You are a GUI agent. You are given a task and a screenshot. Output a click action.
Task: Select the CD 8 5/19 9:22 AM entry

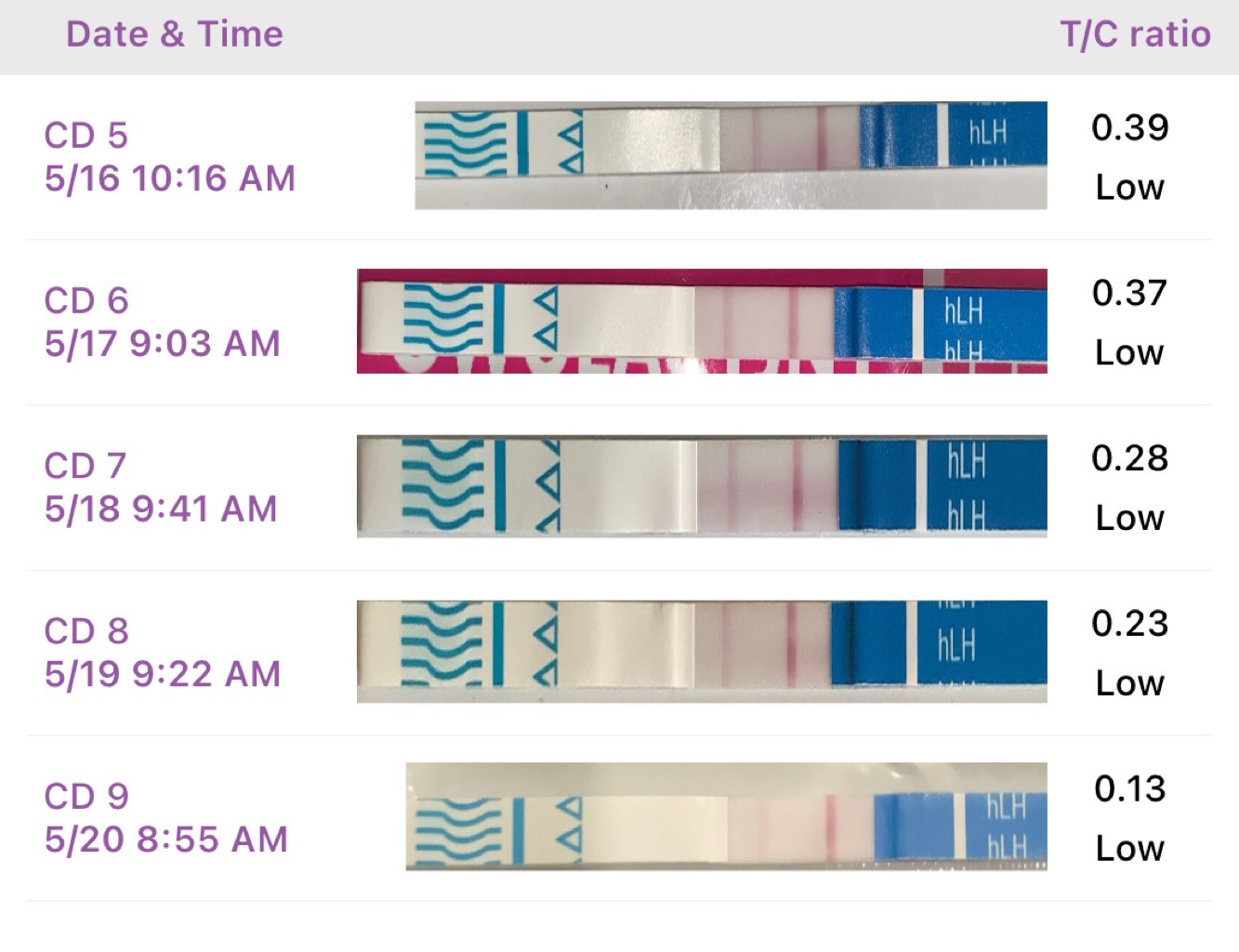coord(162,652)
